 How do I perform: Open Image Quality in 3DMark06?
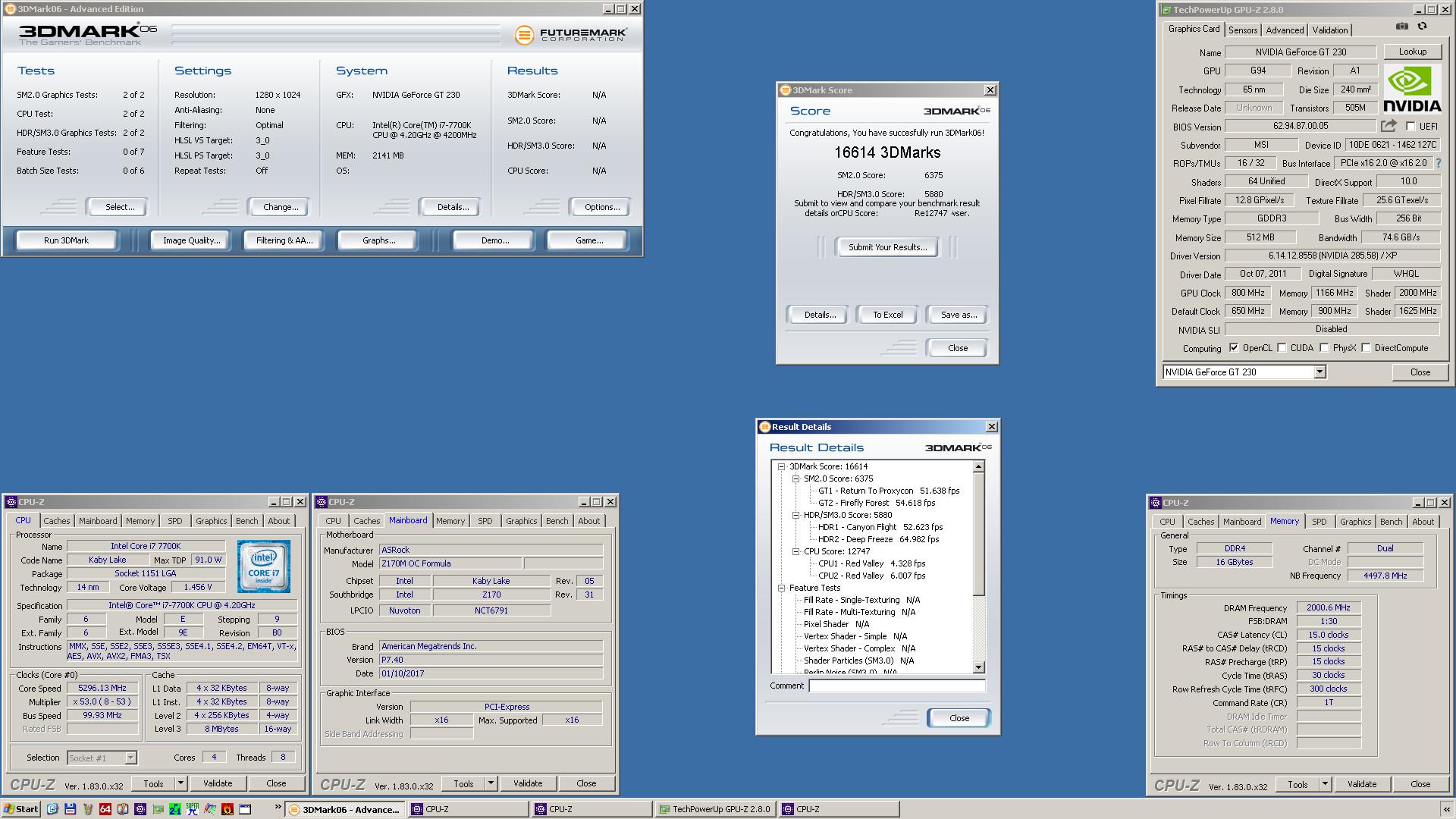(191, 240)
